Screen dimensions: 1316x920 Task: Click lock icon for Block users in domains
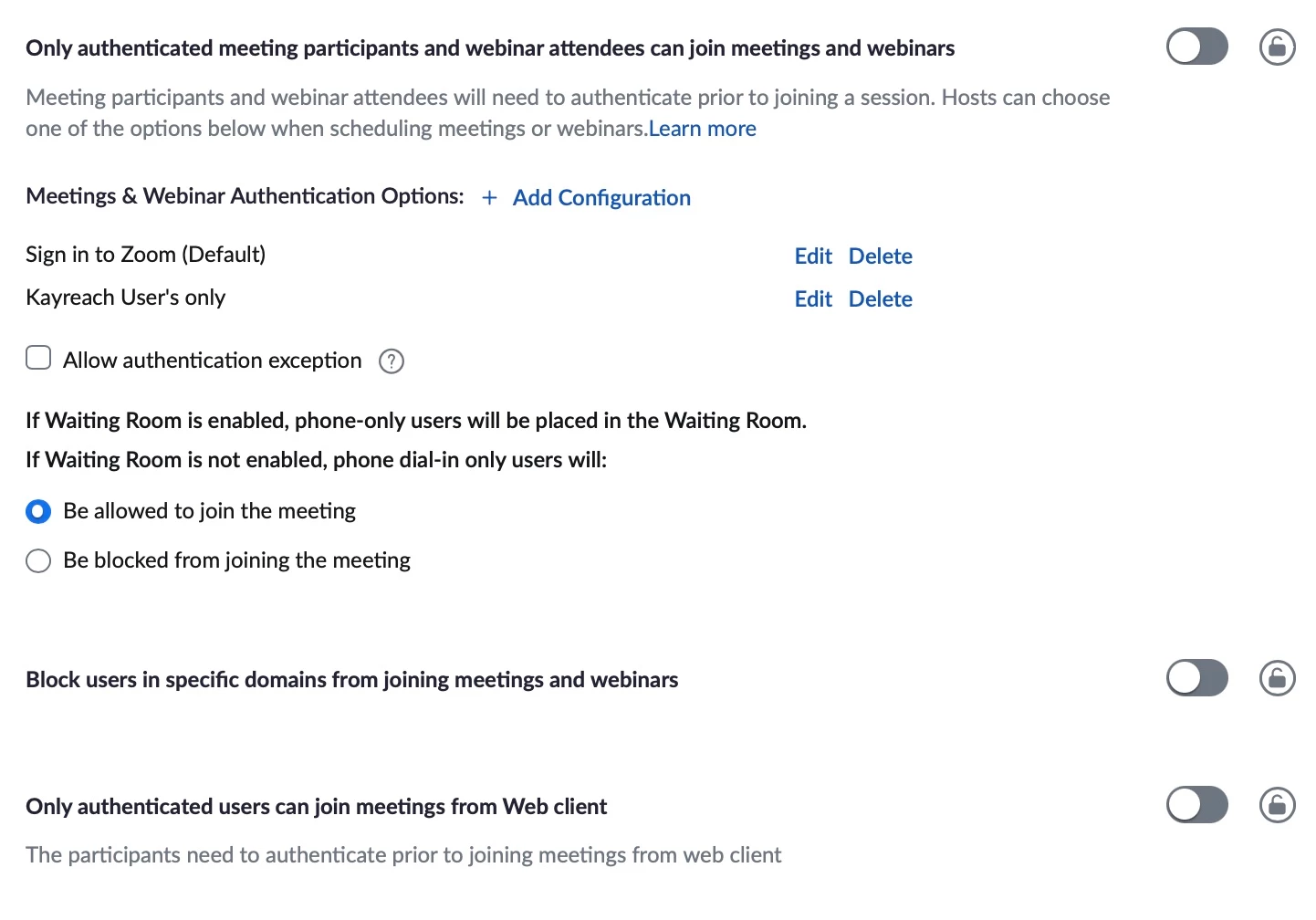pyautogui.click(x=1277, y=678)
